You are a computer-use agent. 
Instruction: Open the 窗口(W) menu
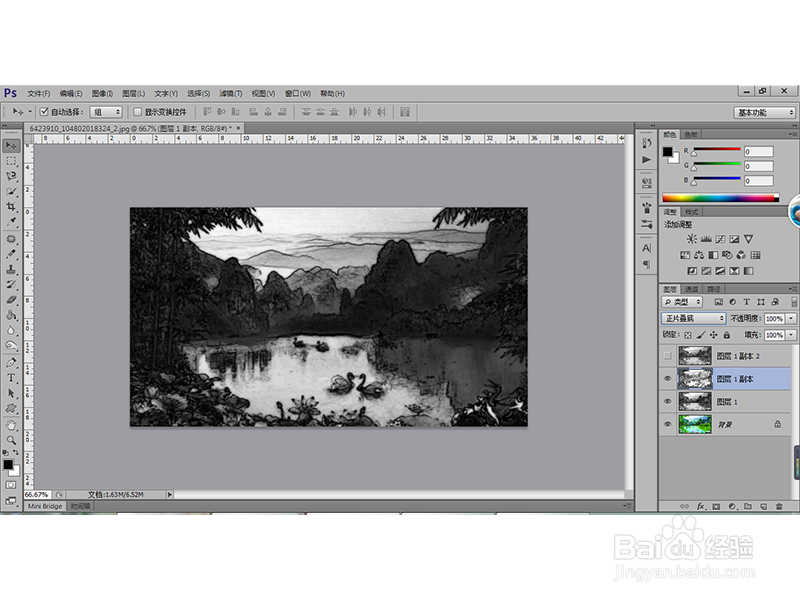(297, 93)
